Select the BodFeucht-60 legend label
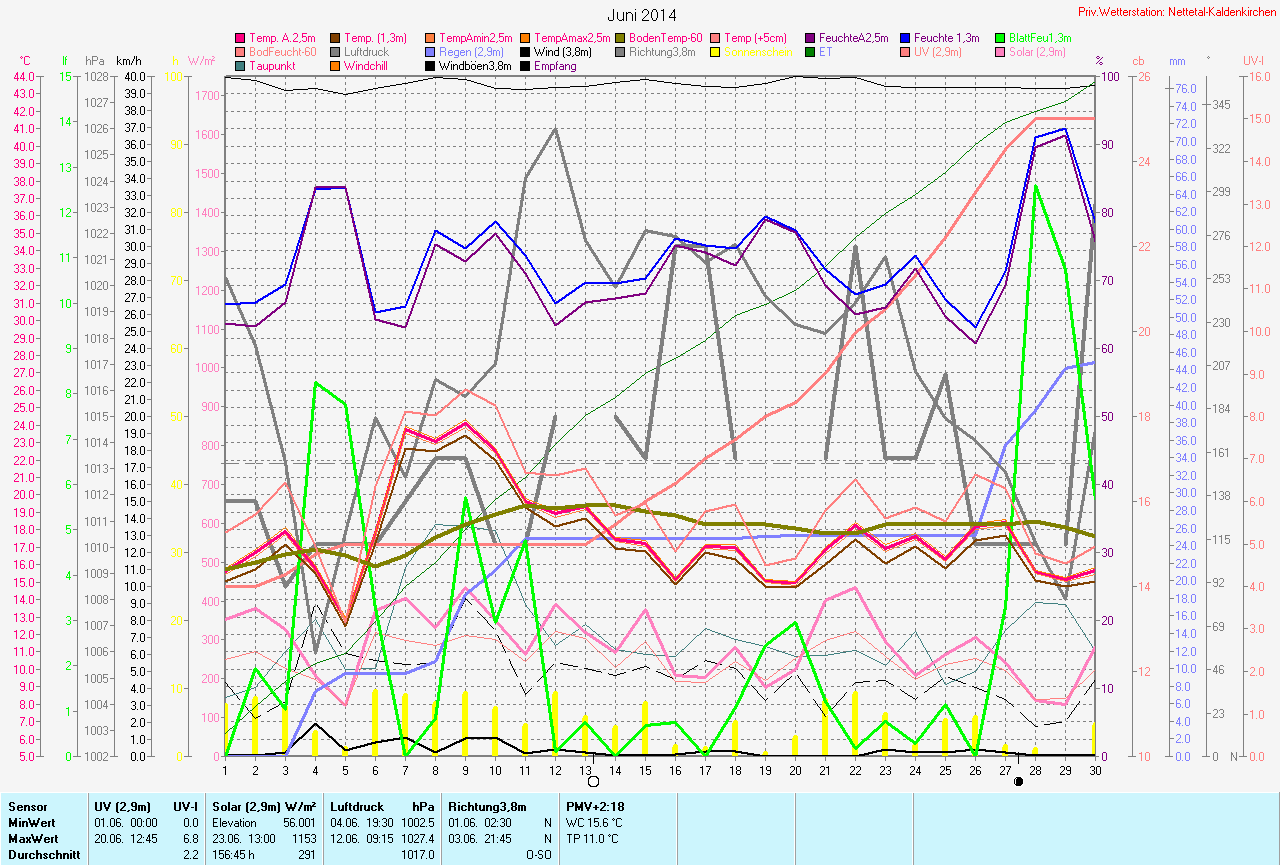 (282, 52)
